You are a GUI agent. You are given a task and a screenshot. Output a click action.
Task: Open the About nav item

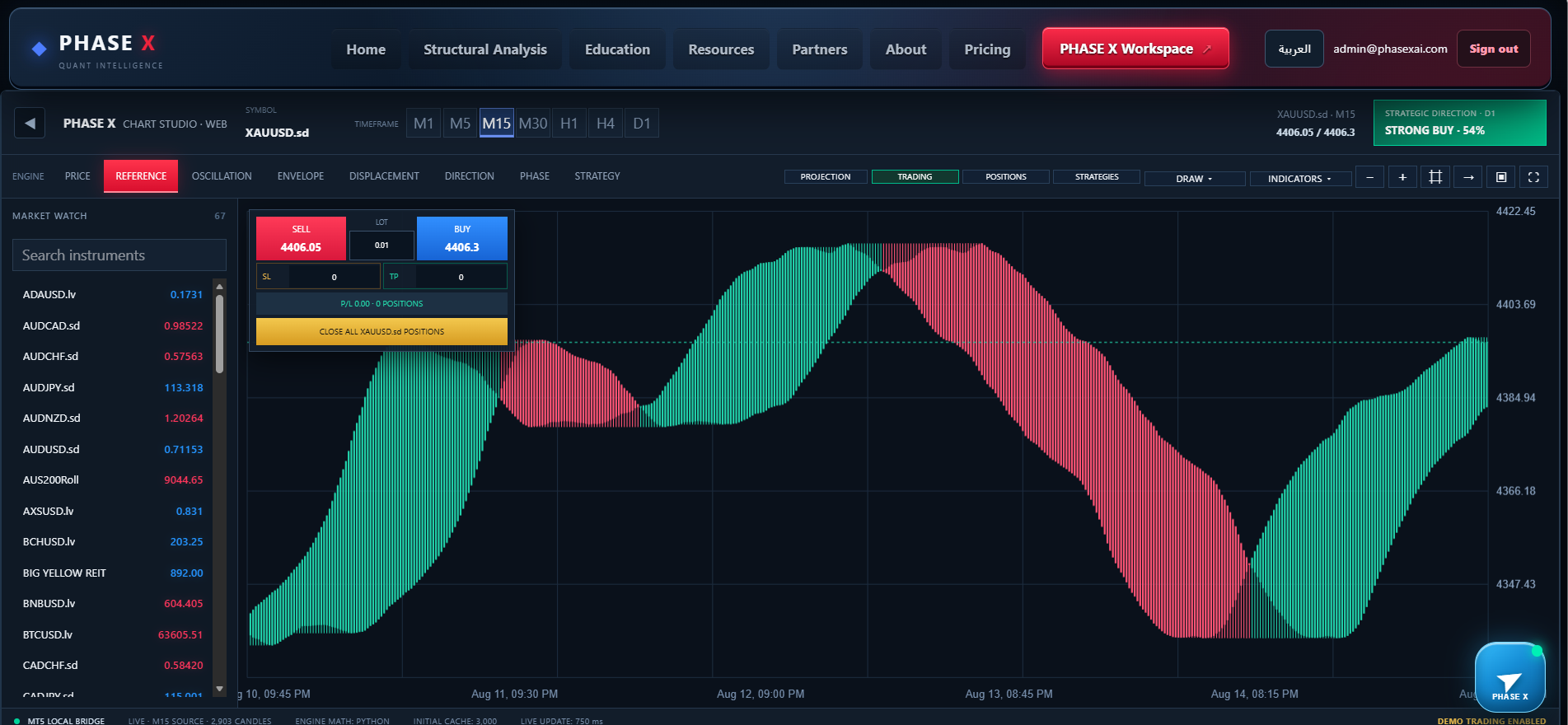pos(906,49)
